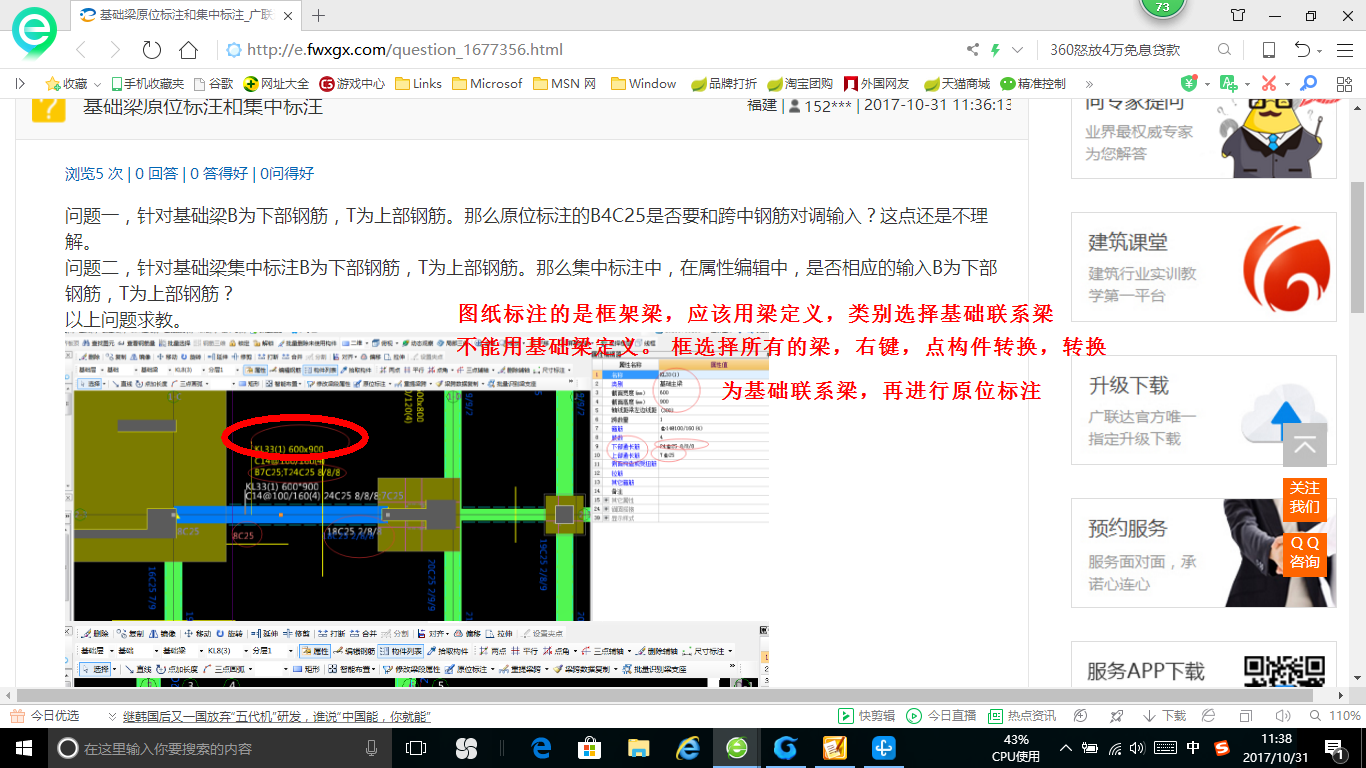1366x768 pixels.
Task: Open 谷歌 bookmark
Action: [213, 84]
